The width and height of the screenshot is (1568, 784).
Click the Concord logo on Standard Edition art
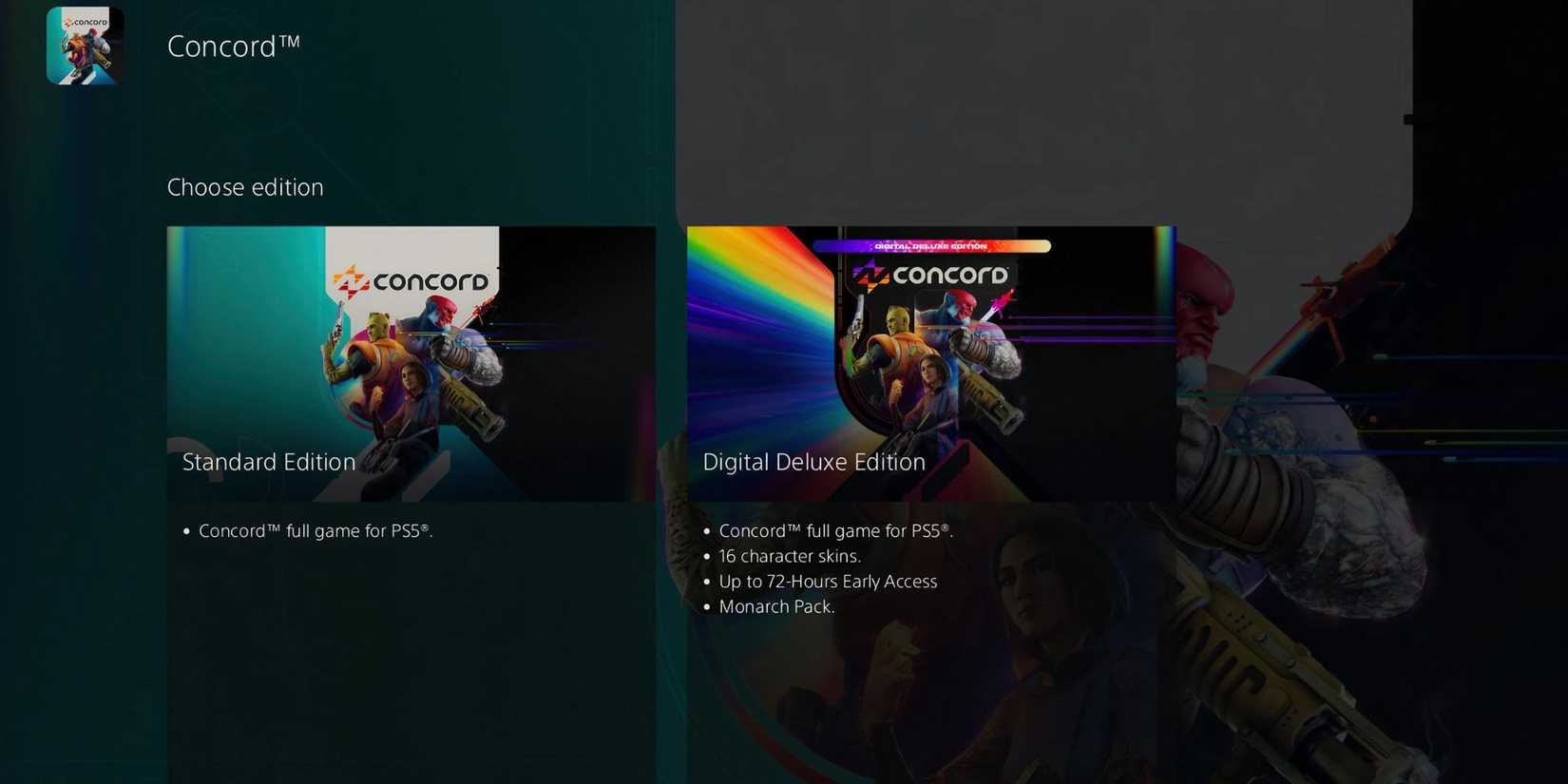(411, 281)
